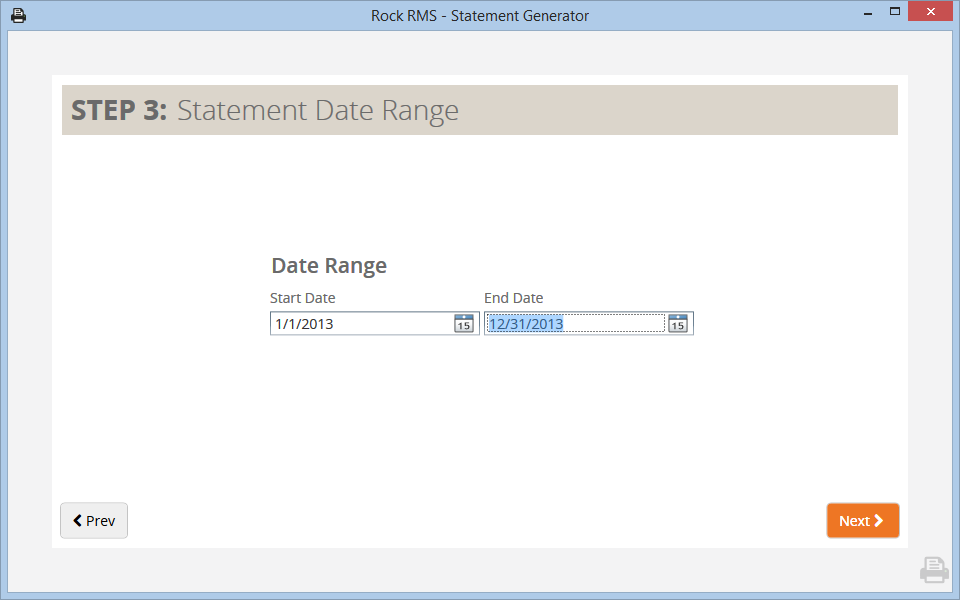Click the "Statement Date Range" title text
The height and width of the screenshot is (600, 960).
318,110
